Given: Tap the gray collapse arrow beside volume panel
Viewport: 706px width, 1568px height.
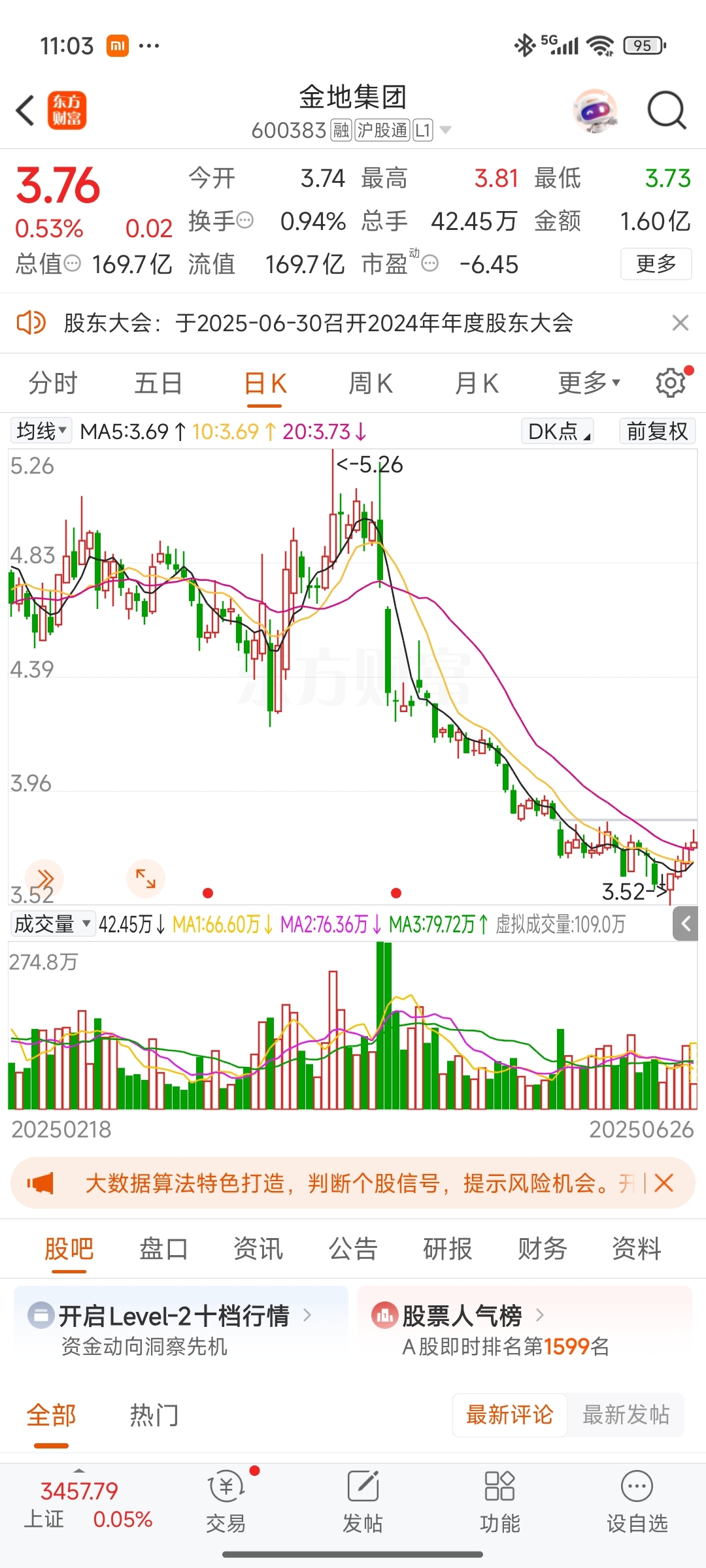Looking at the screenshot, I should (686, 924).
